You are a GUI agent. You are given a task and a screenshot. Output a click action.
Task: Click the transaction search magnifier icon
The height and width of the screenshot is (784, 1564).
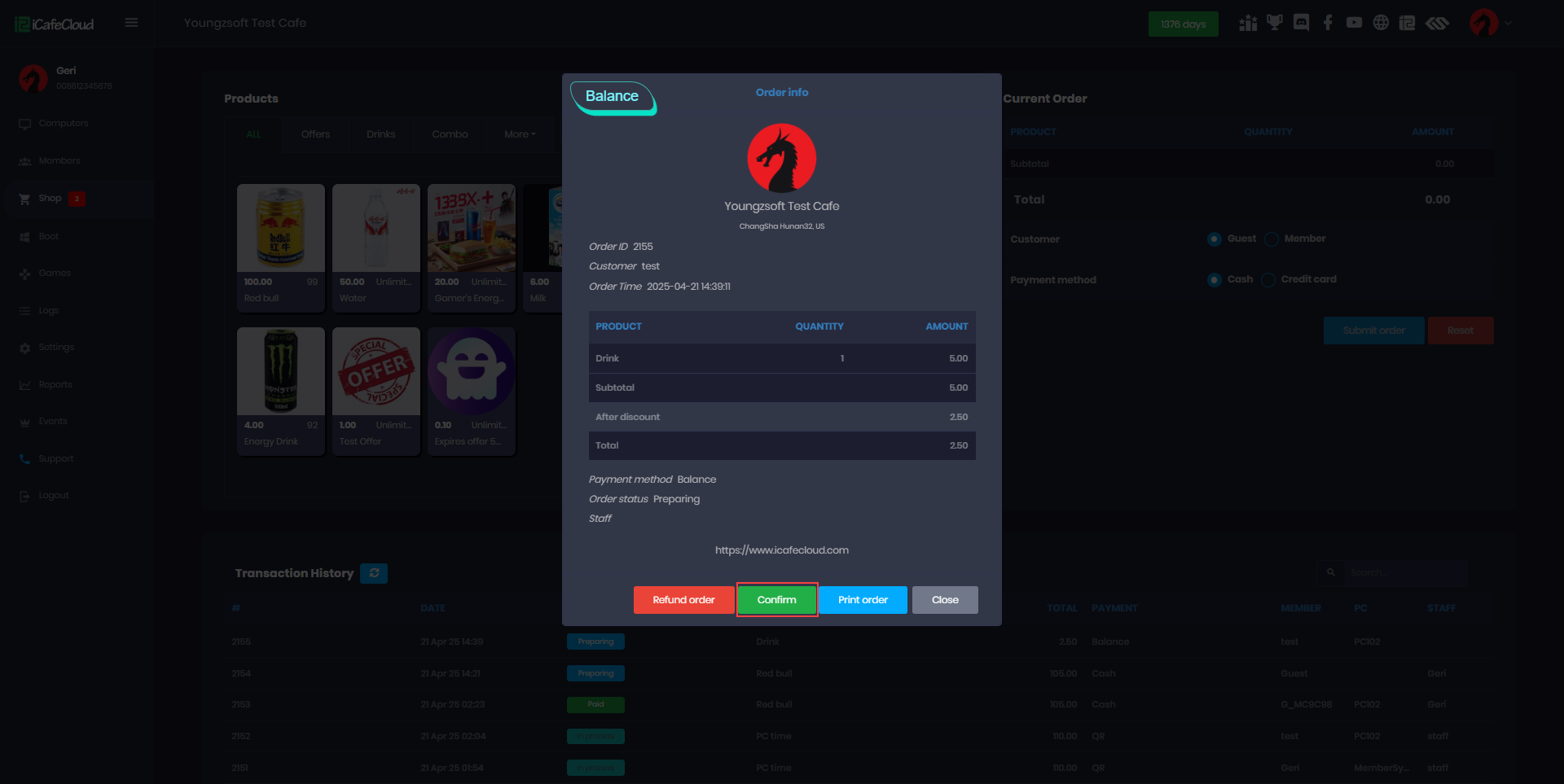point(1331,573)
